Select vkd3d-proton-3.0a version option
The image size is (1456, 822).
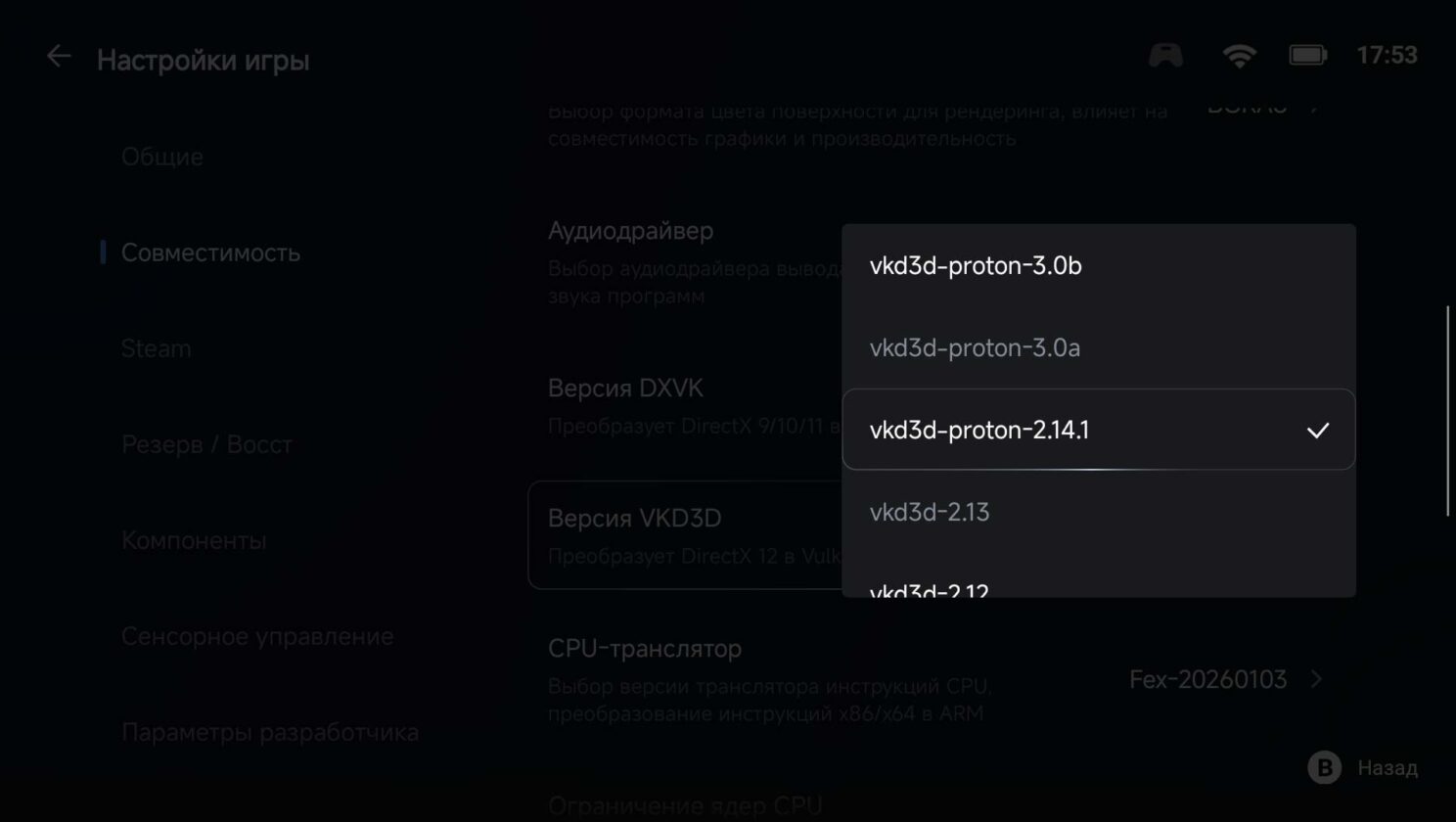point(975,348)
